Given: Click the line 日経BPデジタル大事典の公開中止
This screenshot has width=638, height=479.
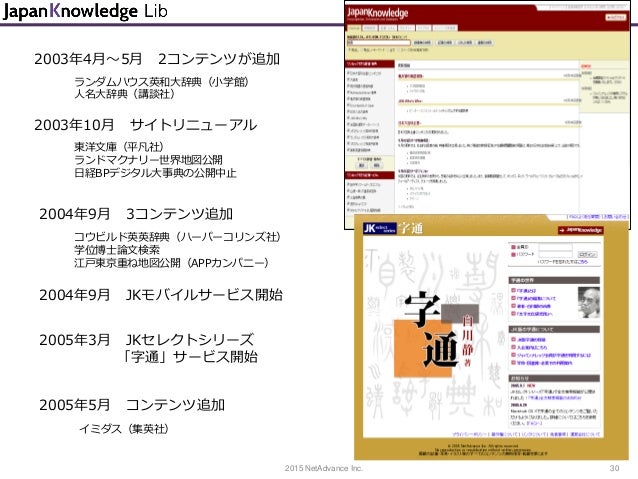Looking at the screenshot, I should pyautogui.click(x=155, y=173).
